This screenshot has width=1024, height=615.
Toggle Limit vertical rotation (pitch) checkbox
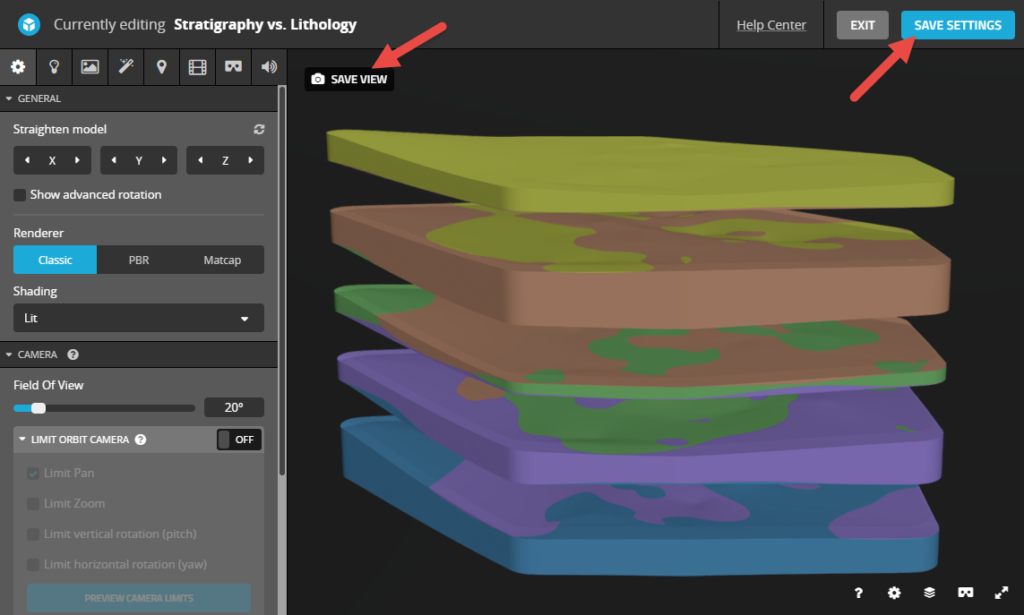(33, 534)
